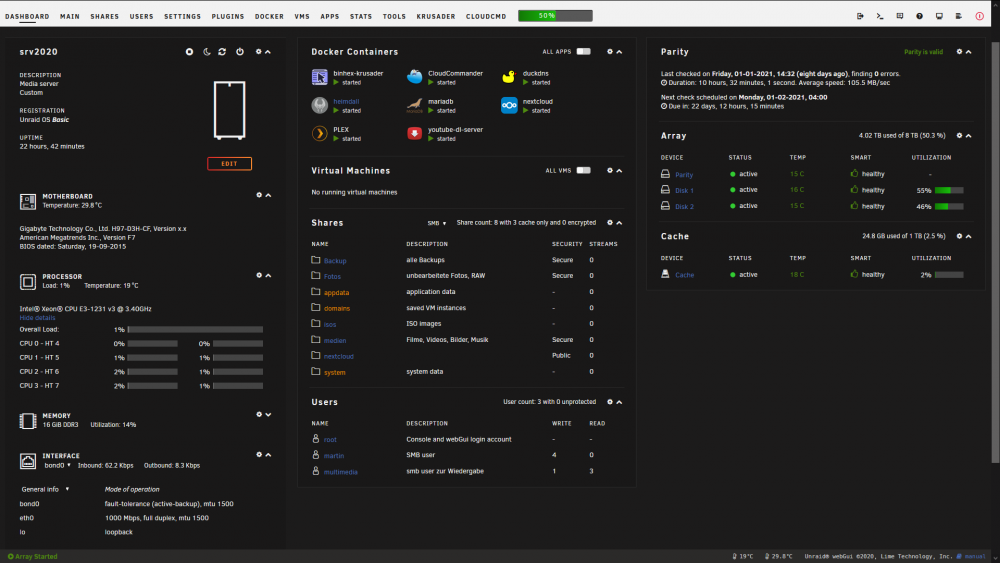Open the feedback speech-bubble icon
This screenshot has height=563, width=1000.
tap(899, 16)
